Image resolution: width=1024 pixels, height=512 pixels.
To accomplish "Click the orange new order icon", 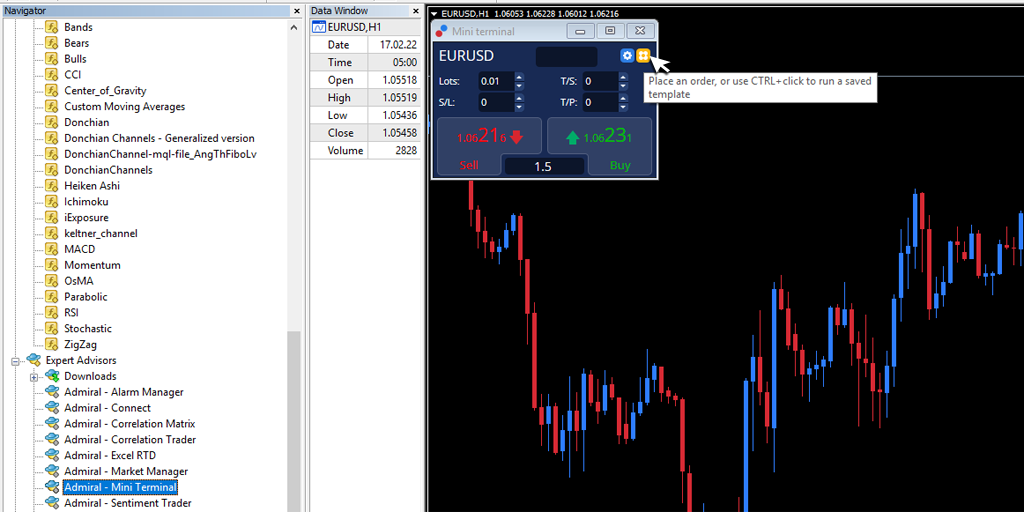I will pos(643,56).
